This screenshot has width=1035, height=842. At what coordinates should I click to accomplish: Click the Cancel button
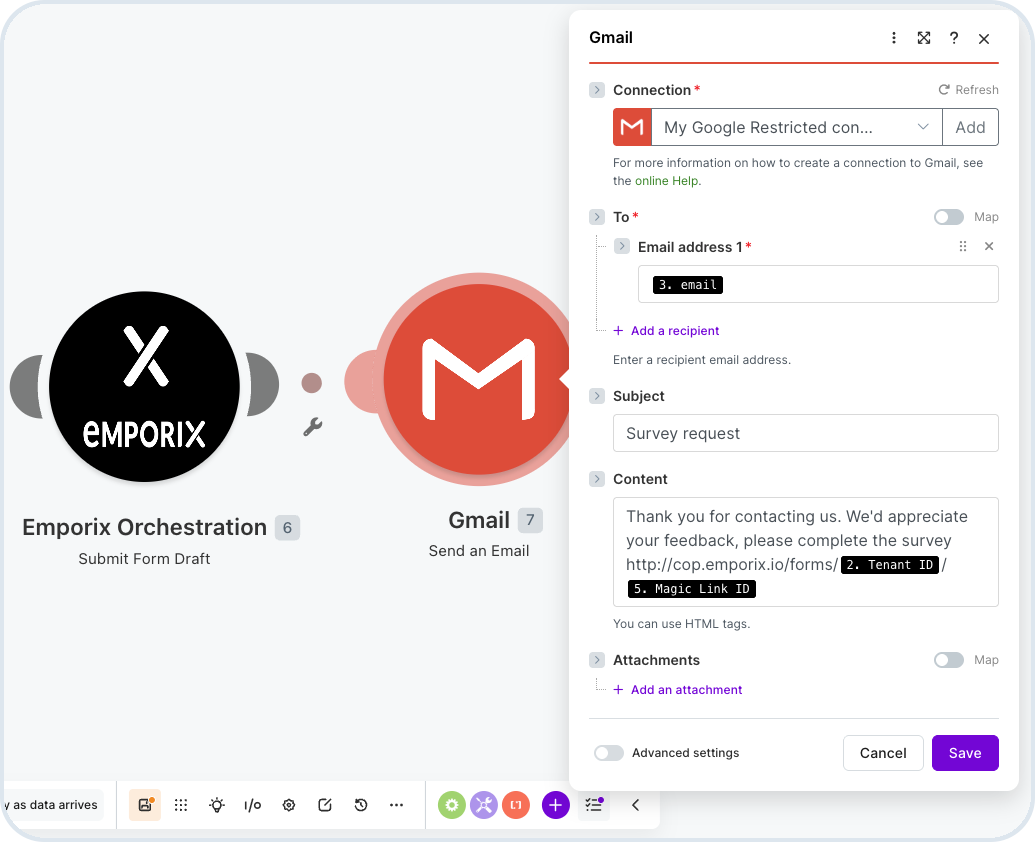click(x=883, y=753)
